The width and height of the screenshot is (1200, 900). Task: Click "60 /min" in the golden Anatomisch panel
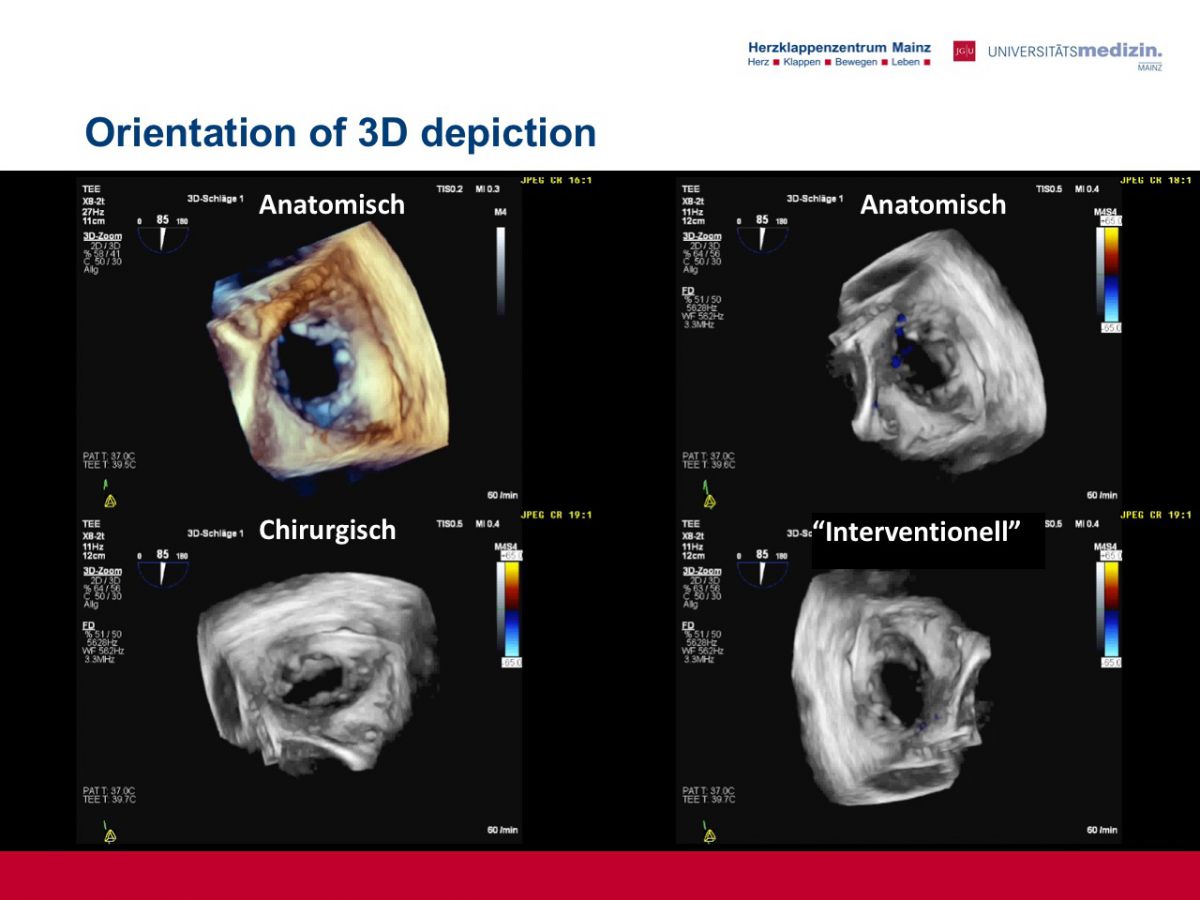502,495
